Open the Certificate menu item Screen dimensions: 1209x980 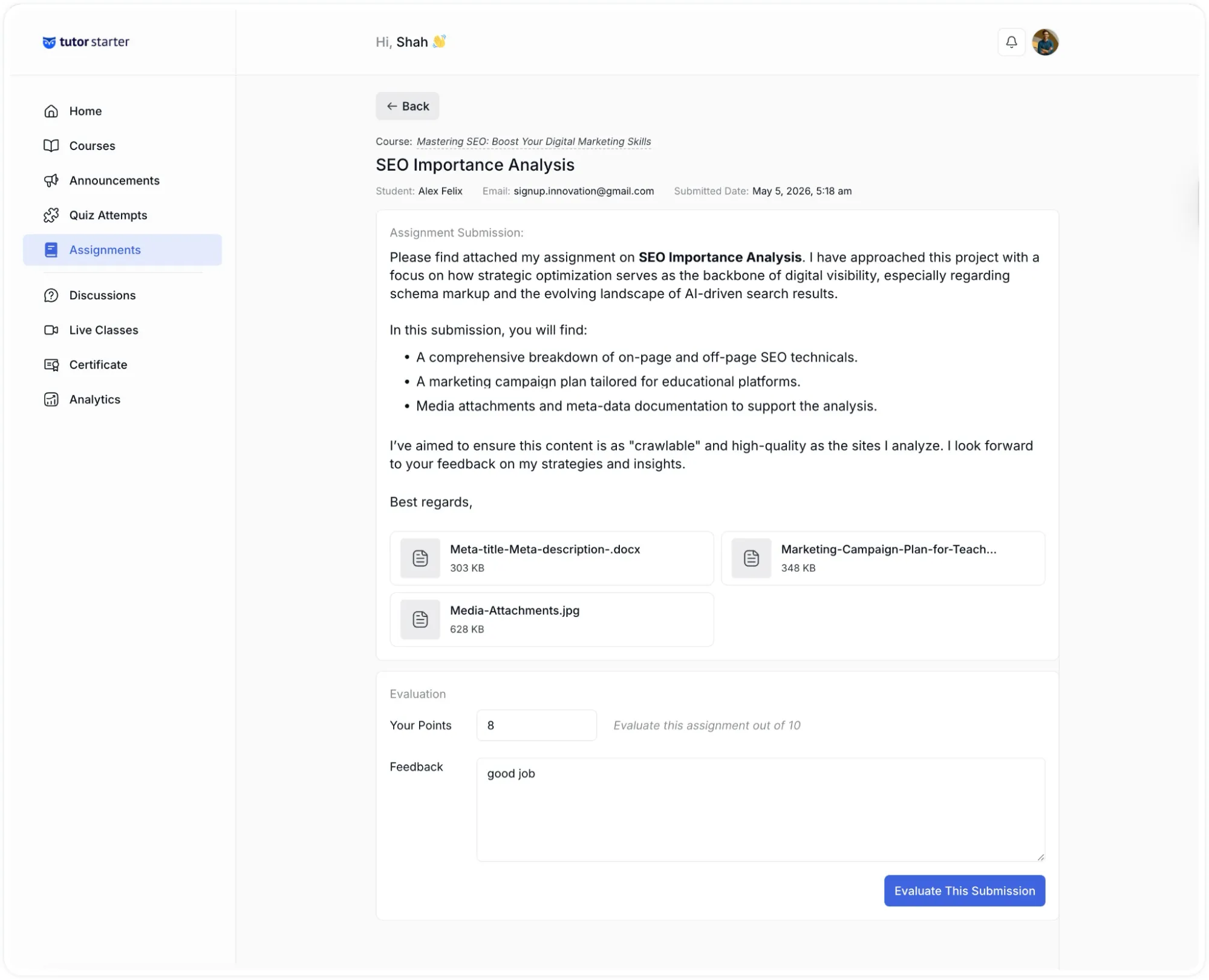122,365
